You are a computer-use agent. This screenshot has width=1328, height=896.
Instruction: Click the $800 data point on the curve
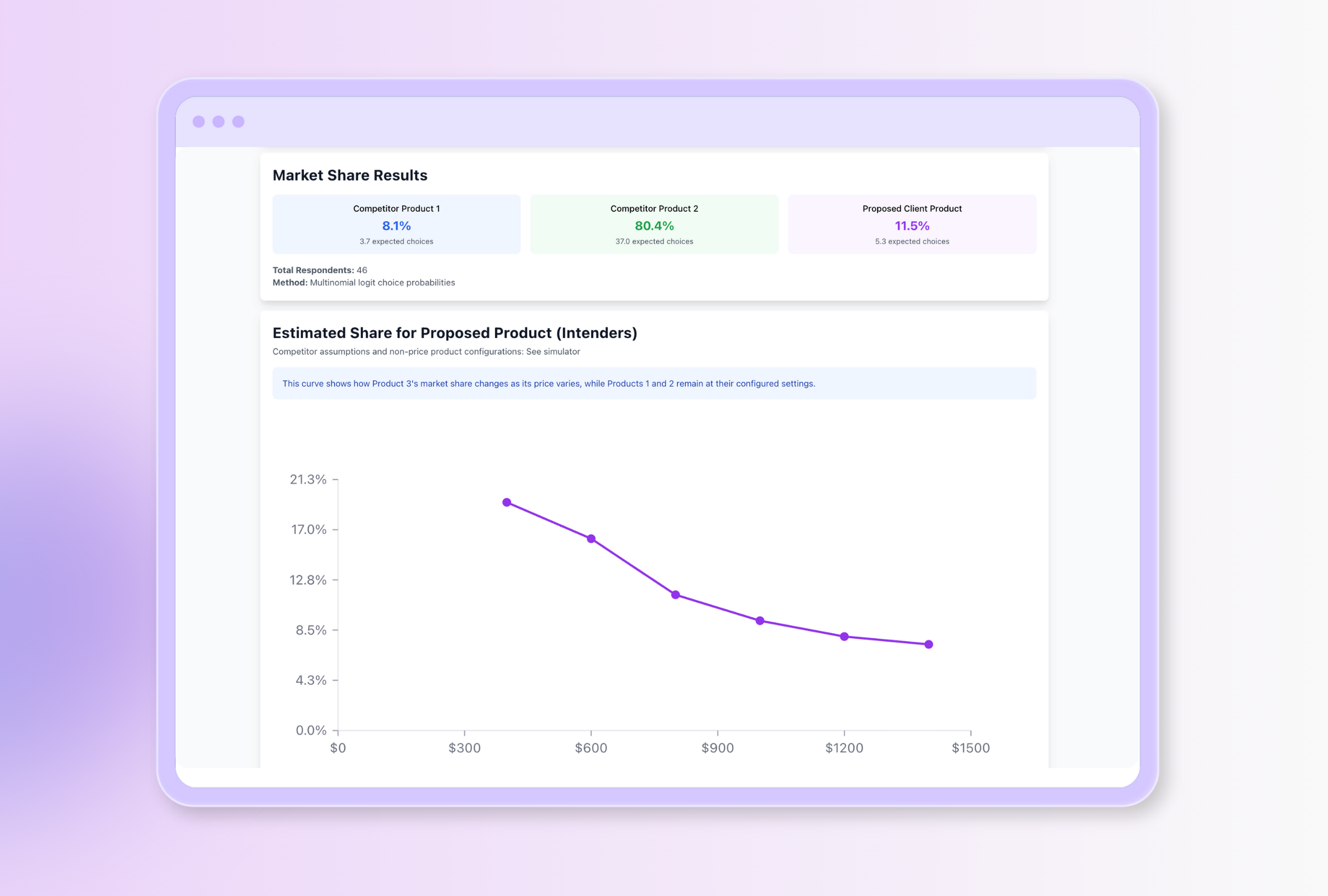(676, 595)
